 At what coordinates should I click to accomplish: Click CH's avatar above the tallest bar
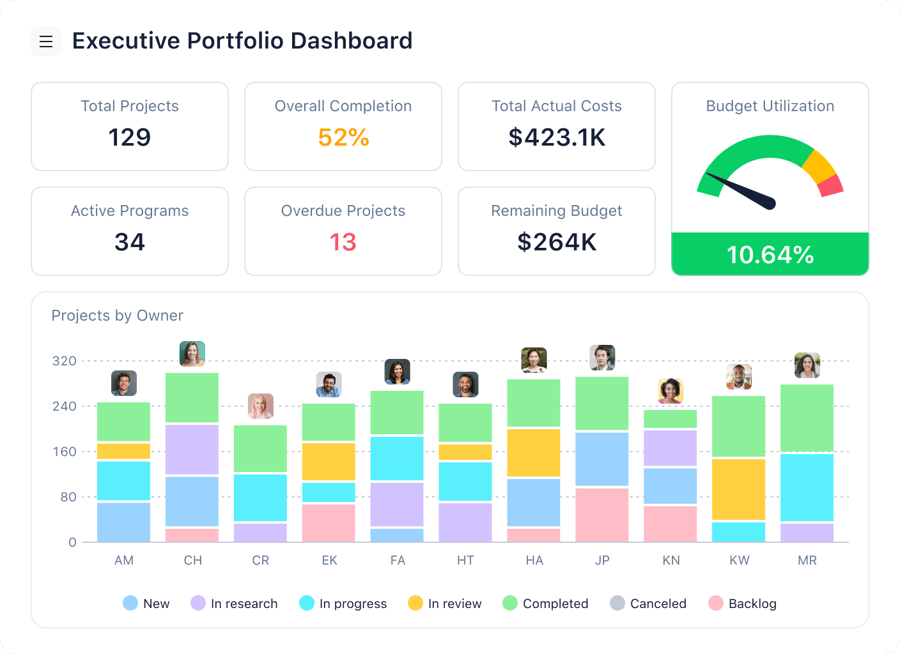tap(191, 355)
